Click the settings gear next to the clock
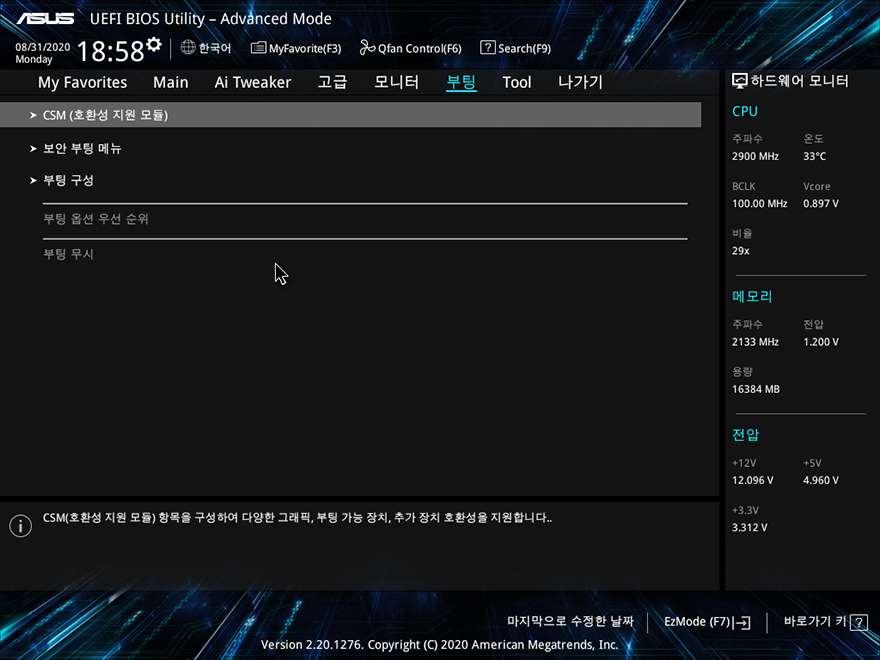 coord(153,44)
